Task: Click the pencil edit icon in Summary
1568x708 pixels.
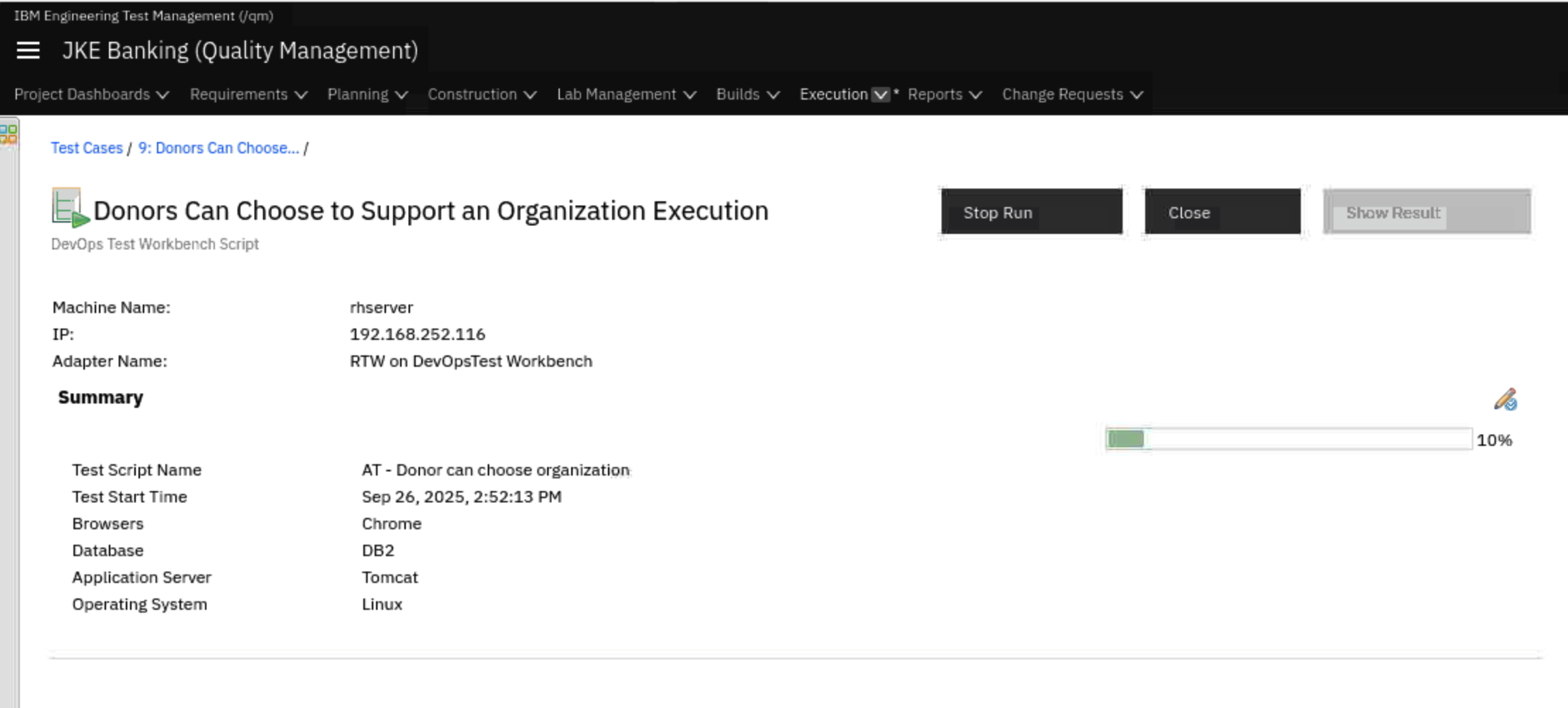Action: (x=1505, y=399)
